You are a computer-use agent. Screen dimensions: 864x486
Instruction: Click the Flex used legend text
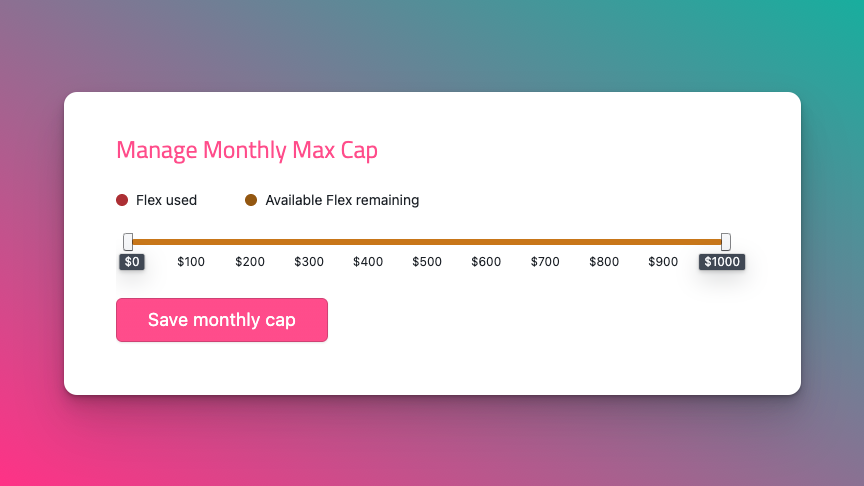(166, 200)
